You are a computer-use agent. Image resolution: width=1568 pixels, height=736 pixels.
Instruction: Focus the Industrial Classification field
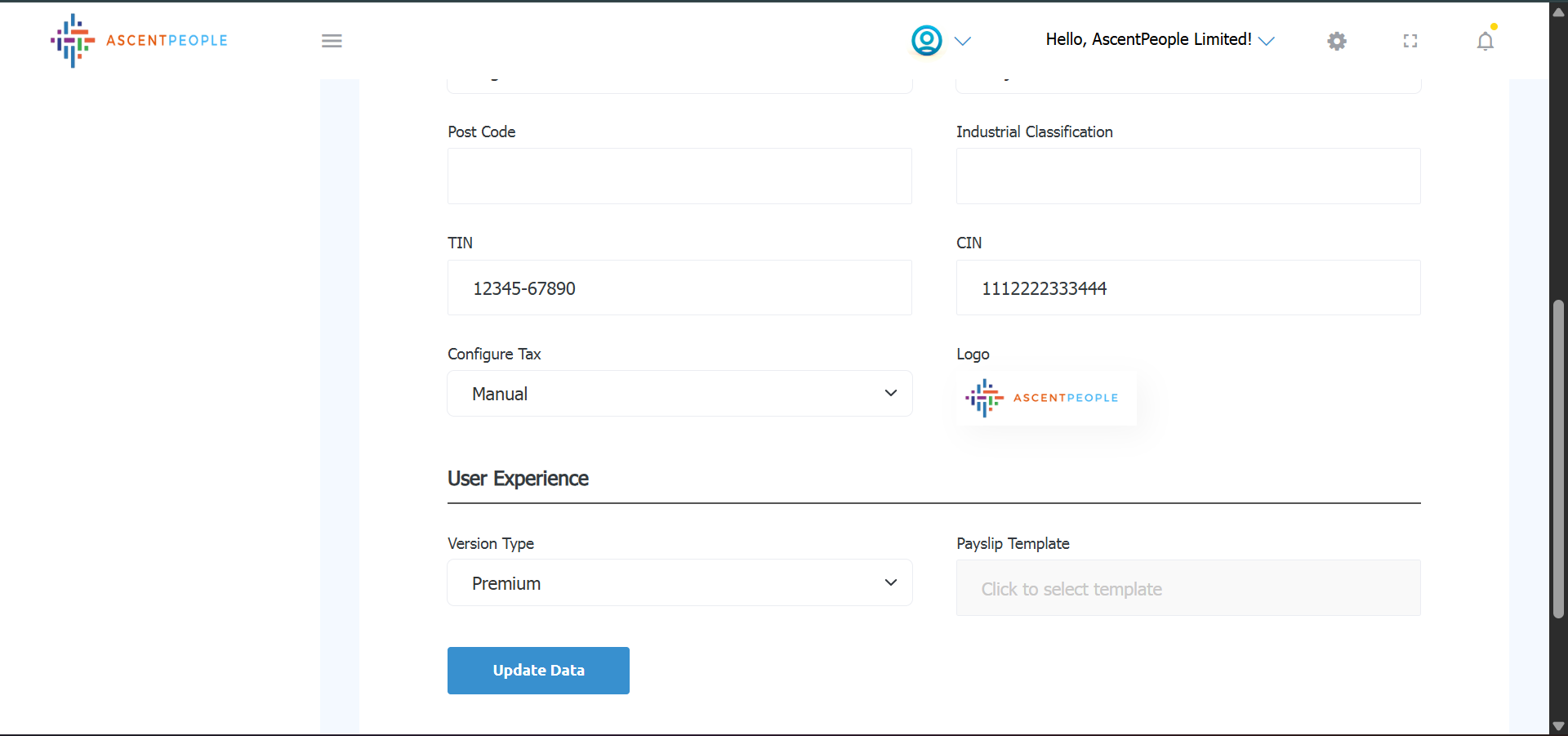click(1187, 176)
